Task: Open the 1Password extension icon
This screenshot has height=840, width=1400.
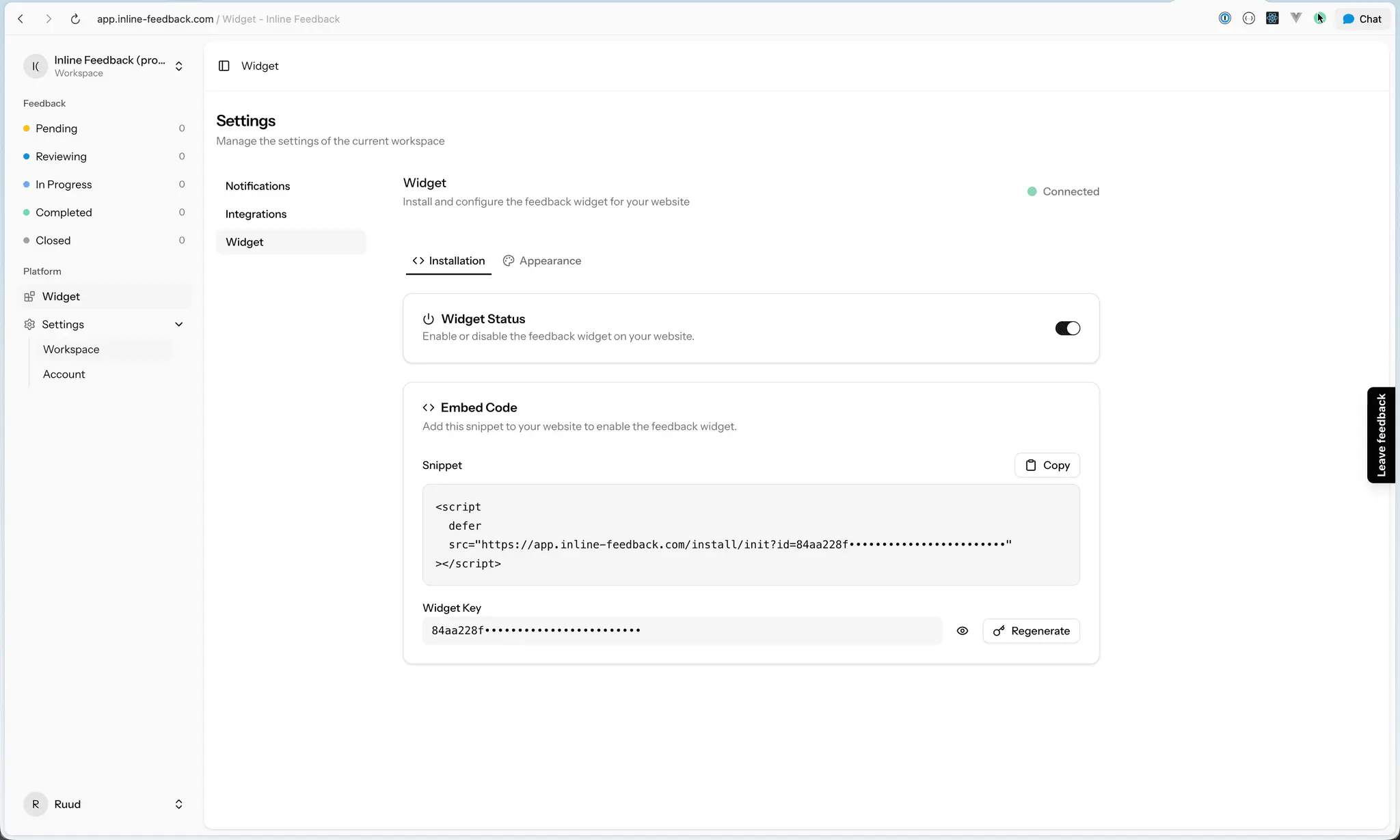Action: tap(1225, 18)
